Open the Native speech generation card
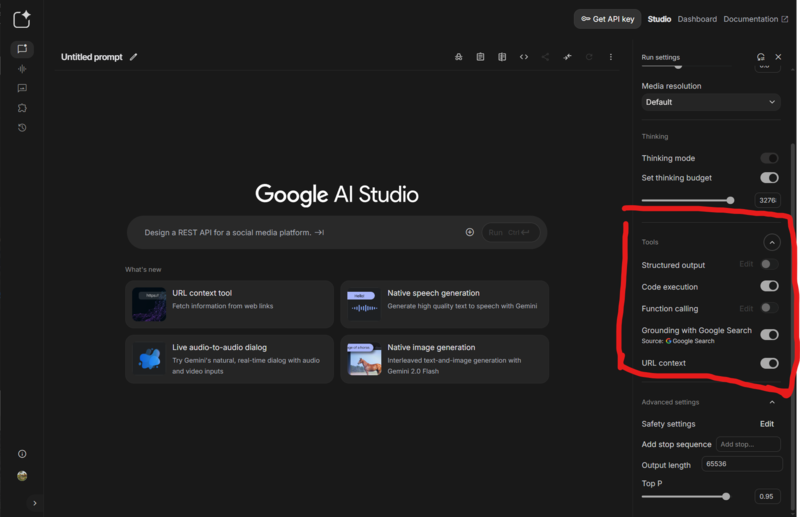Image resolution: width=800 pixels, height=517 pixels. (444, 304)
